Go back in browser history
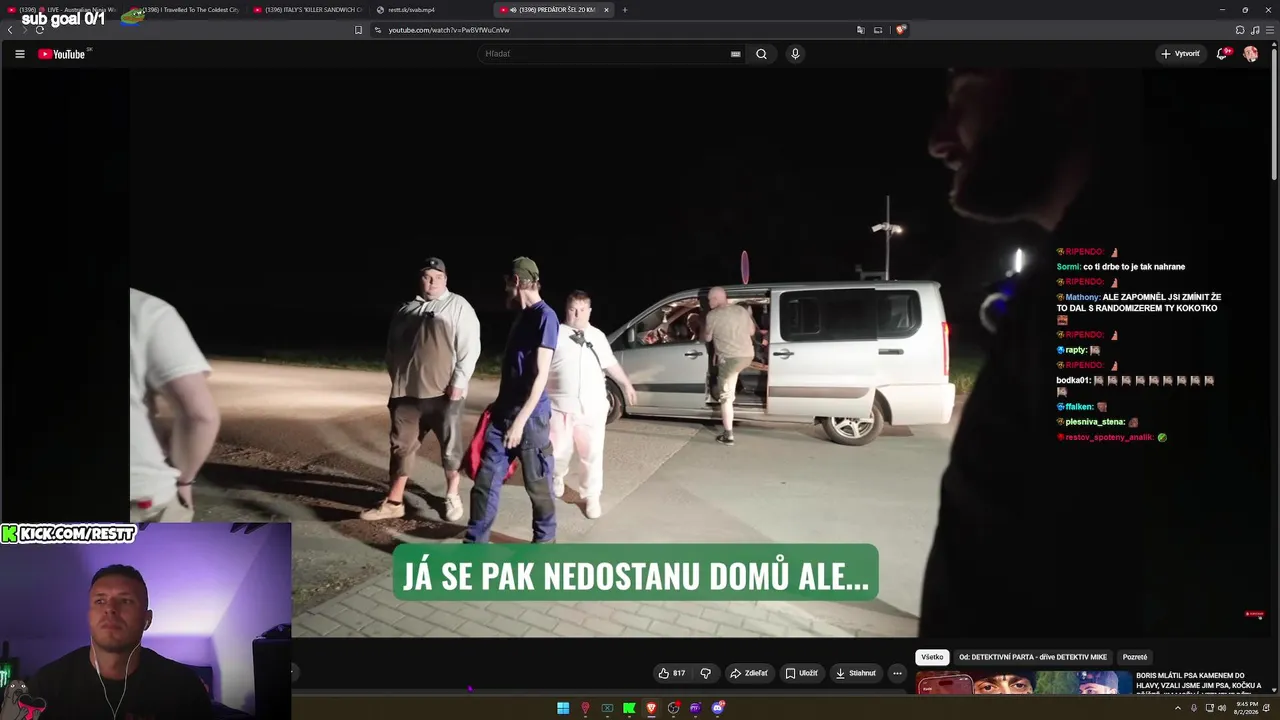The height and width of the screenshot is (720, 1280). pyautogui.click(x=10, y=30)
